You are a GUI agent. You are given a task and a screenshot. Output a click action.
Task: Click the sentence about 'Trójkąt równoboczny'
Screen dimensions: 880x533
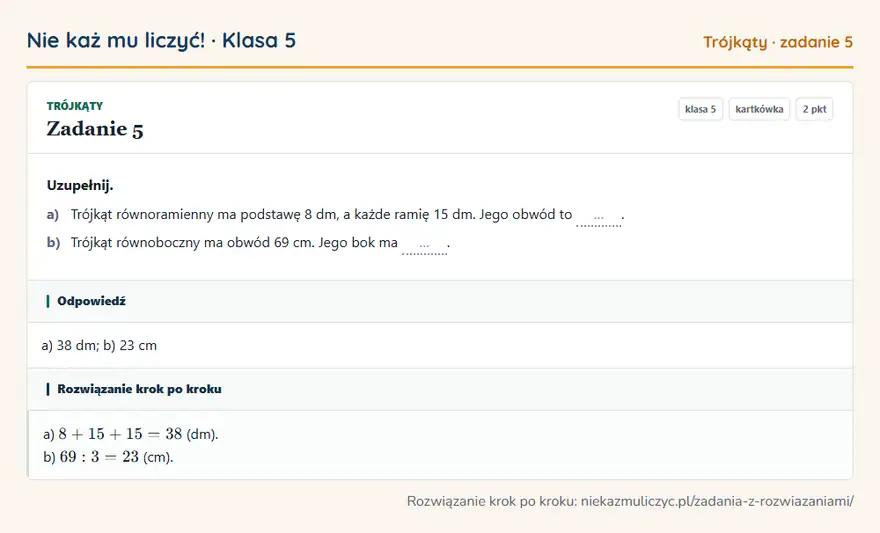click(234, 242)
